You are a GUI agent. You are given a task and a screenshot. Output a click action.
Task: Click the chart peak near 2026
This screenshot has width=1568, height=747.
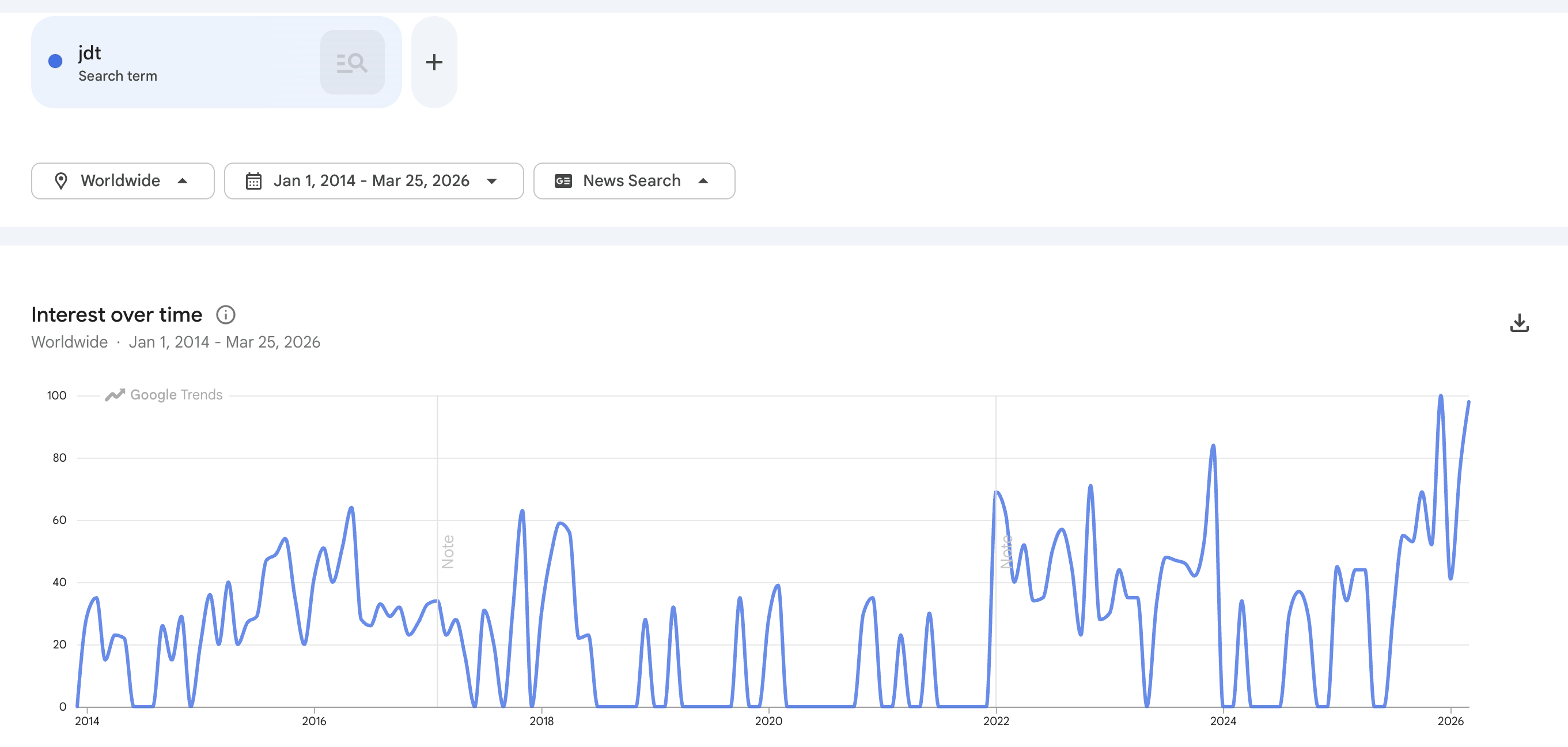(x=1440, y=397)
